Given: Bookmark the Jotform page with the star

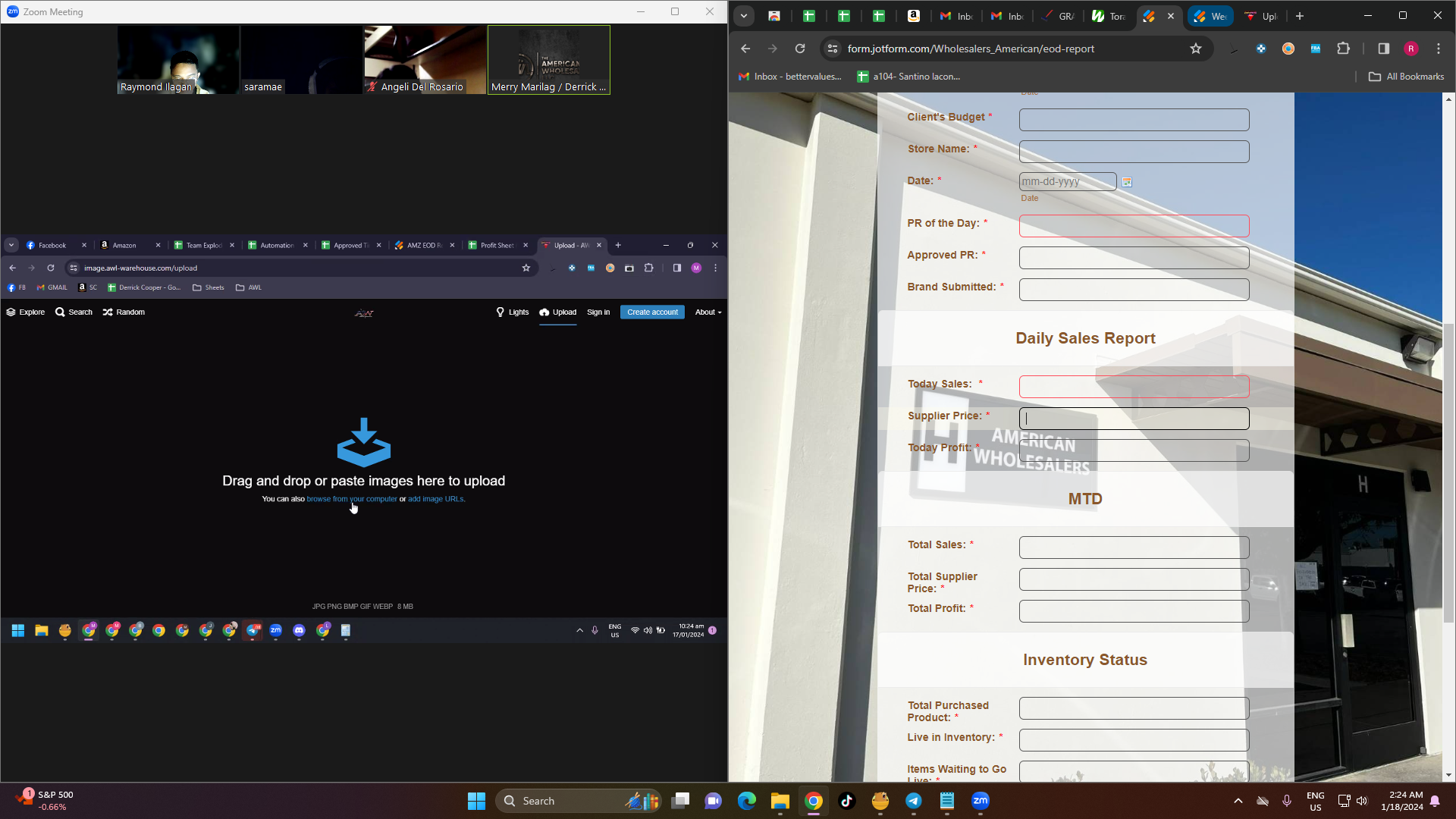Looking at the screenshot, I should (x=1196, y=49).
